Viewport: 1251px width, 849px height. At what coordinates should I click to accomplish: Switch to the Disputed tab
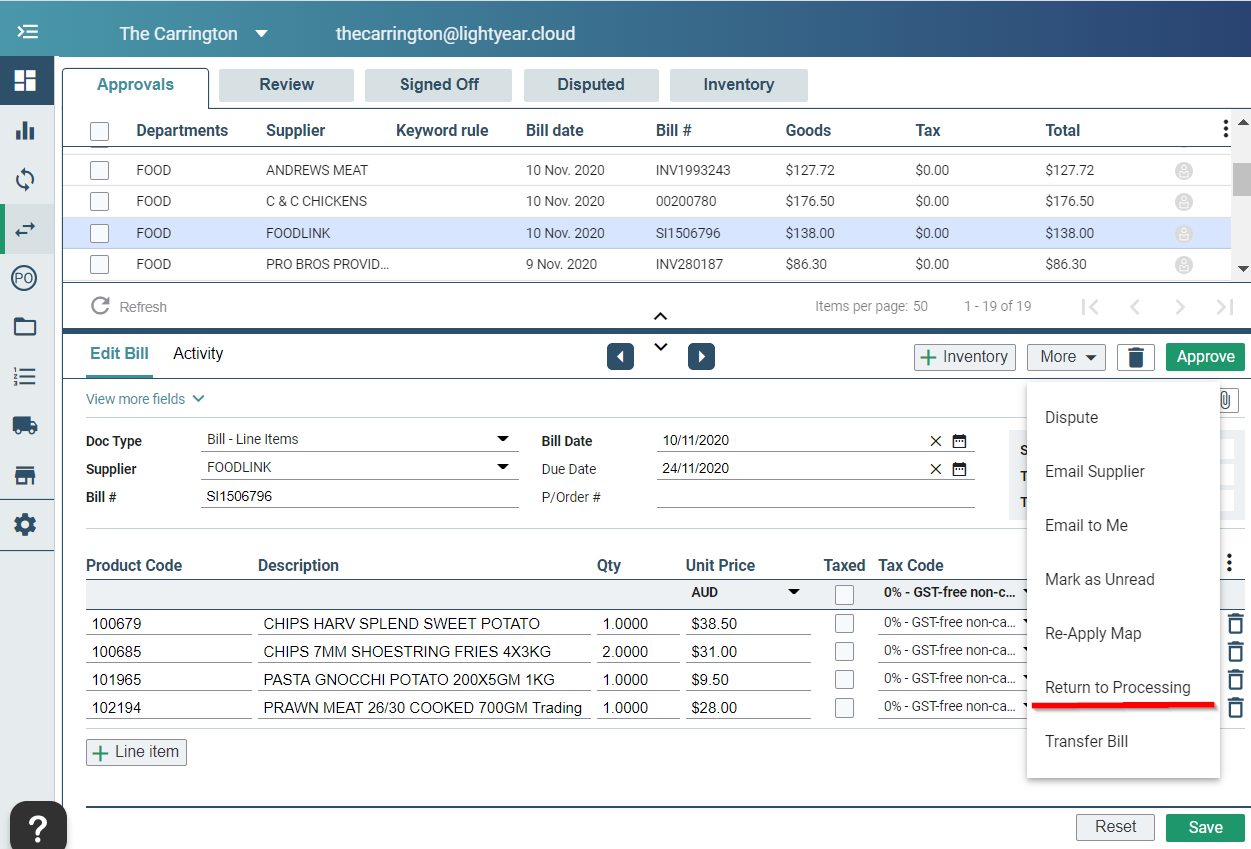coord(591,85)
